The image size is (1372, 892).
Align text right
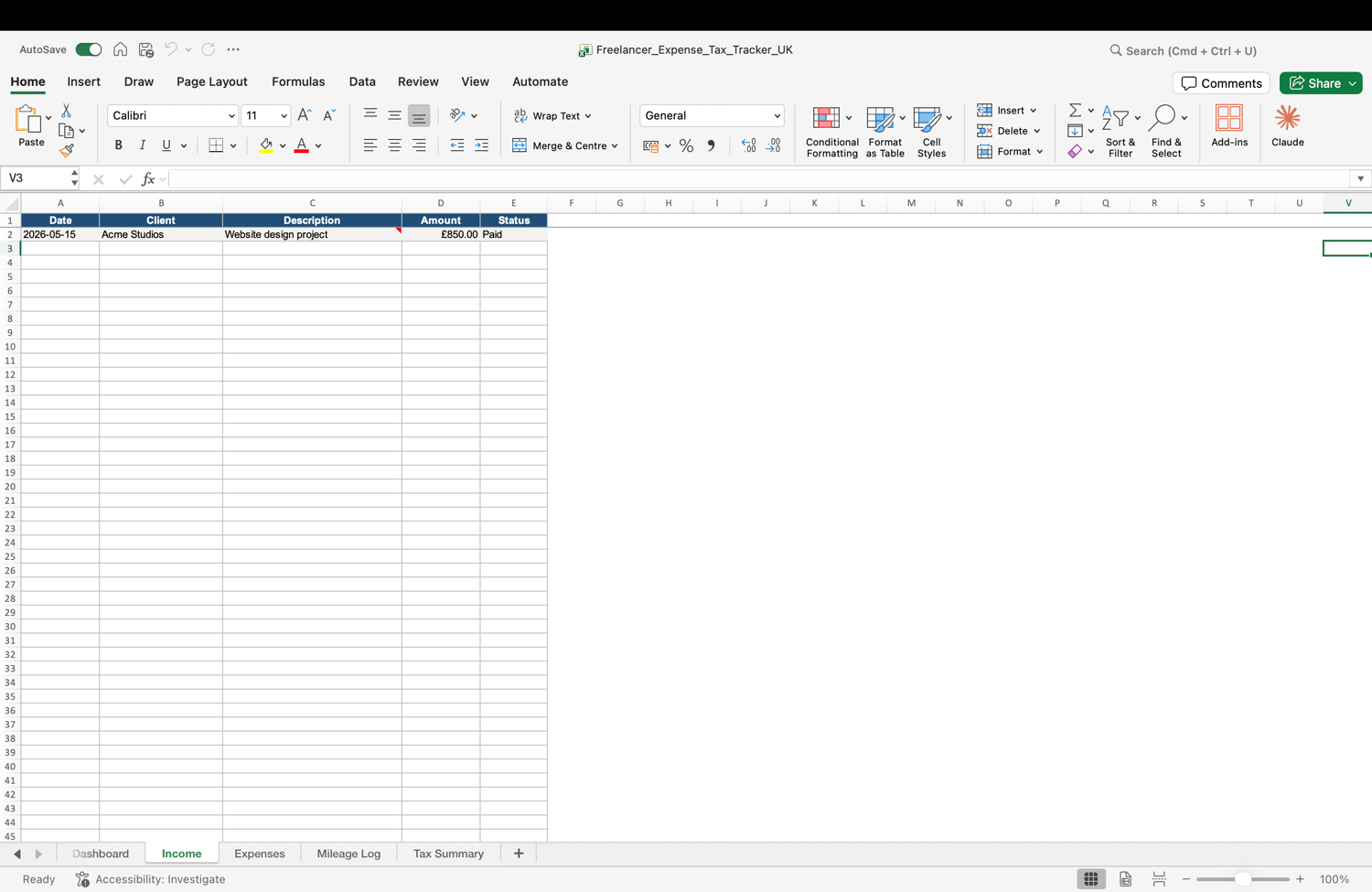tap(419, 145)
